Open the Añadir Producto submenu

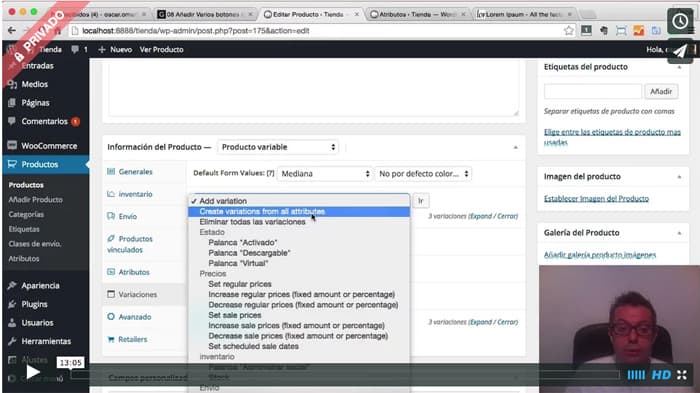click(x=36, y=200)
